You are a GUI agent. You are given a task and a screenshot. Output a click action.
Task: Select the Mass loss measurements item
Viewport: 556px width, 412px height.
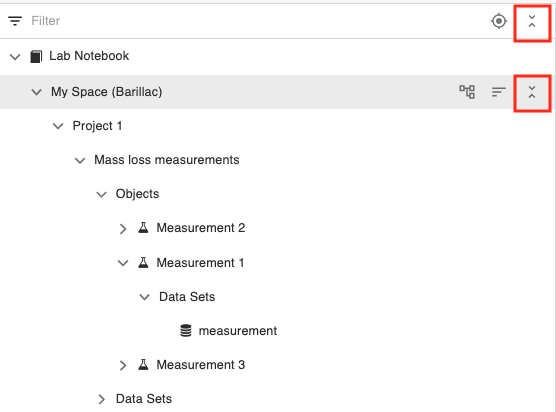coord(167,160)
